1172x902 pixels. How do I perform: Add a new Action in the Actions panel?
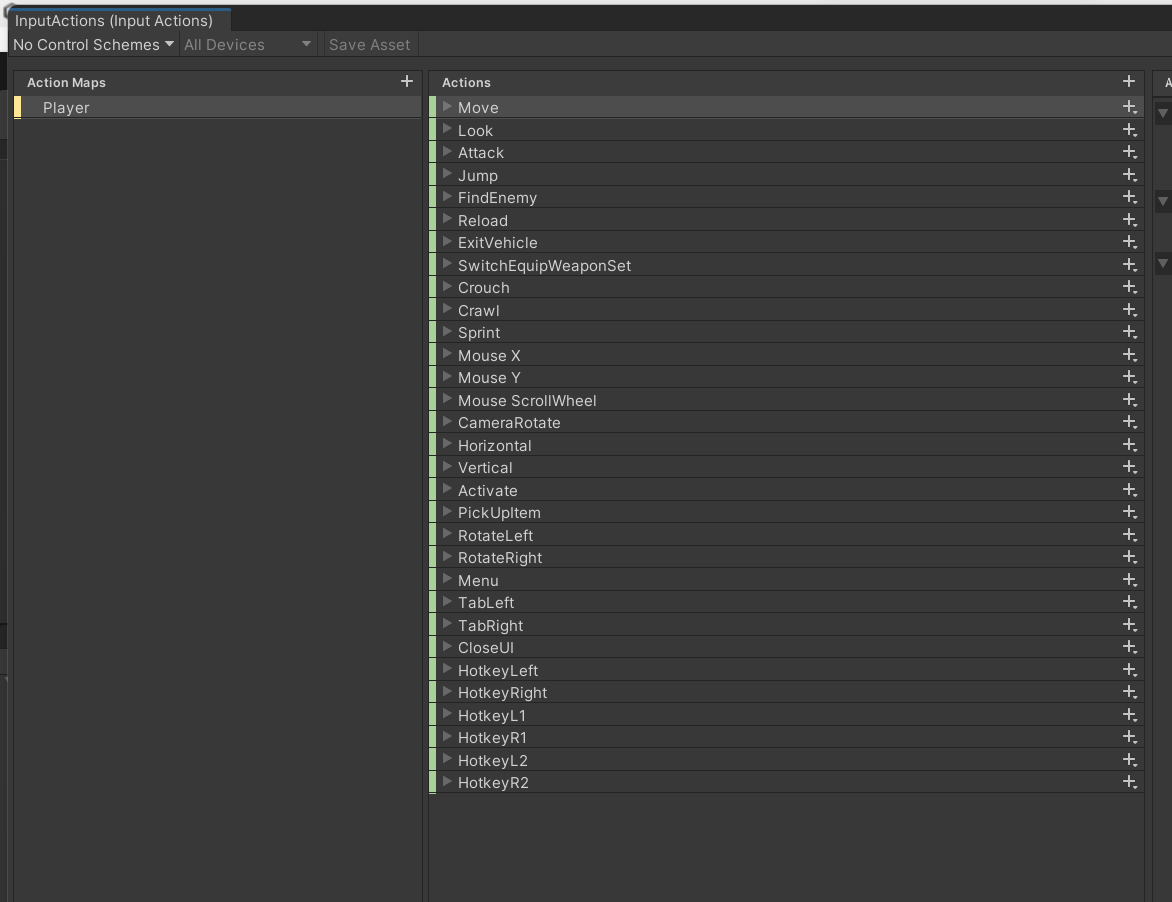pyautogui.click(x=1128, y=81)
